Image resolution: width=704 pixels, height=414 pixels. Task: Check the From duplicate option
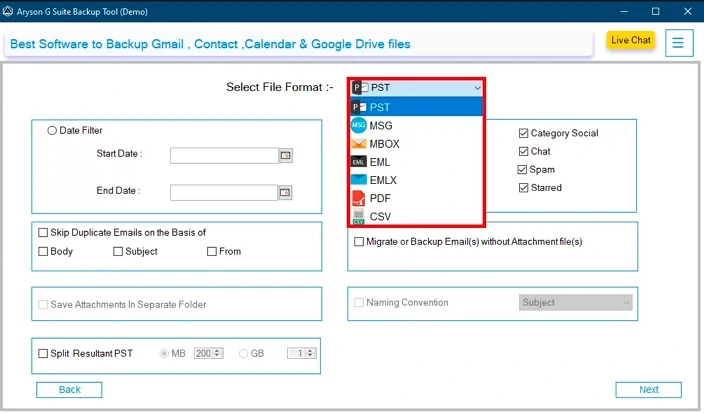click(x=211, y=251)
